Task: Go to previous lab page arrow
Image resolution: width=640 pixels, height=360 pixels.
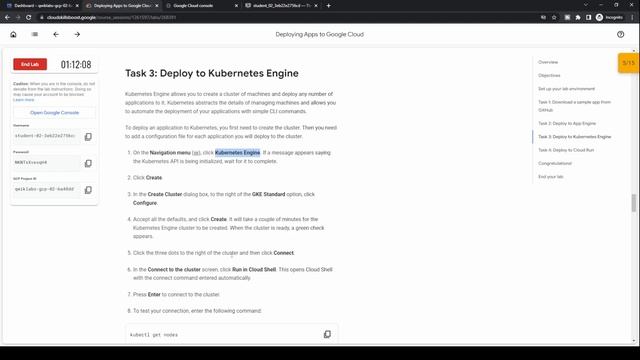Action: tap(56, 34)
